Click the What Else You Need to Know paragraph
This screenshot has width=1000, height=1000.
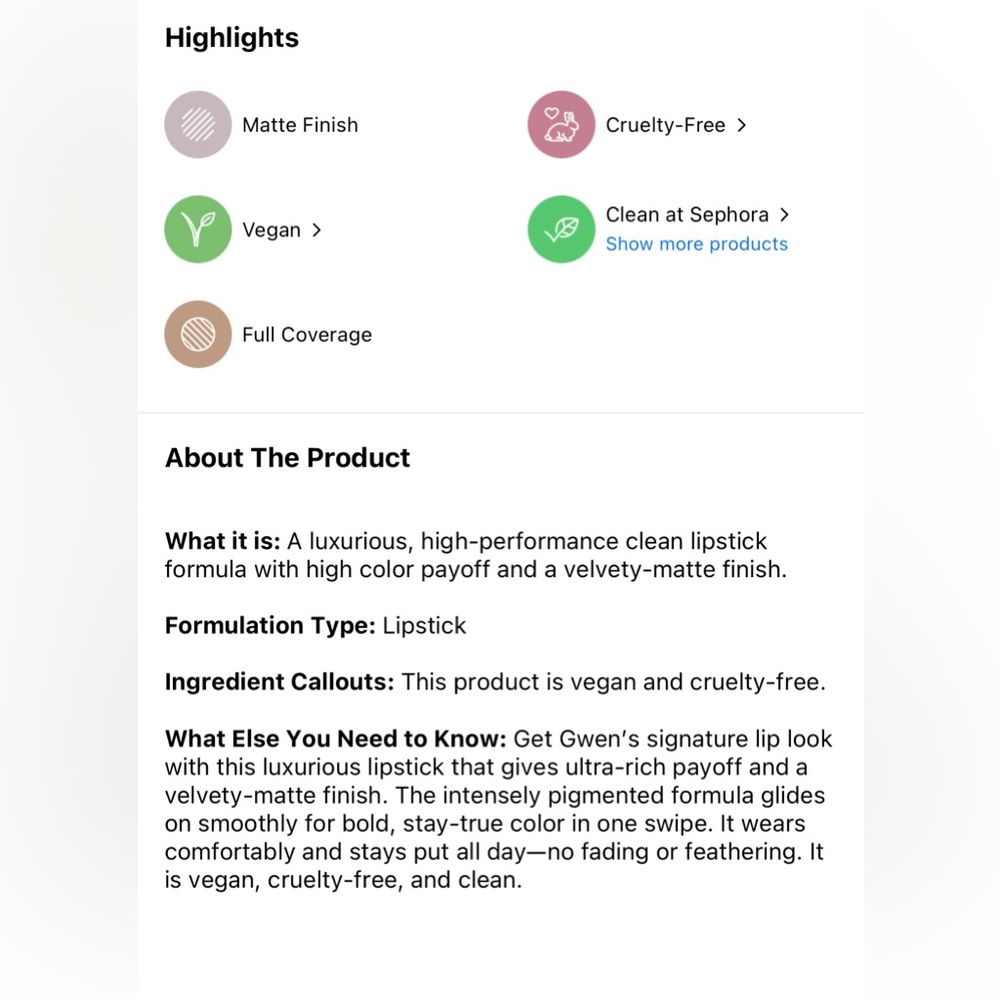(x=498, y=809)
